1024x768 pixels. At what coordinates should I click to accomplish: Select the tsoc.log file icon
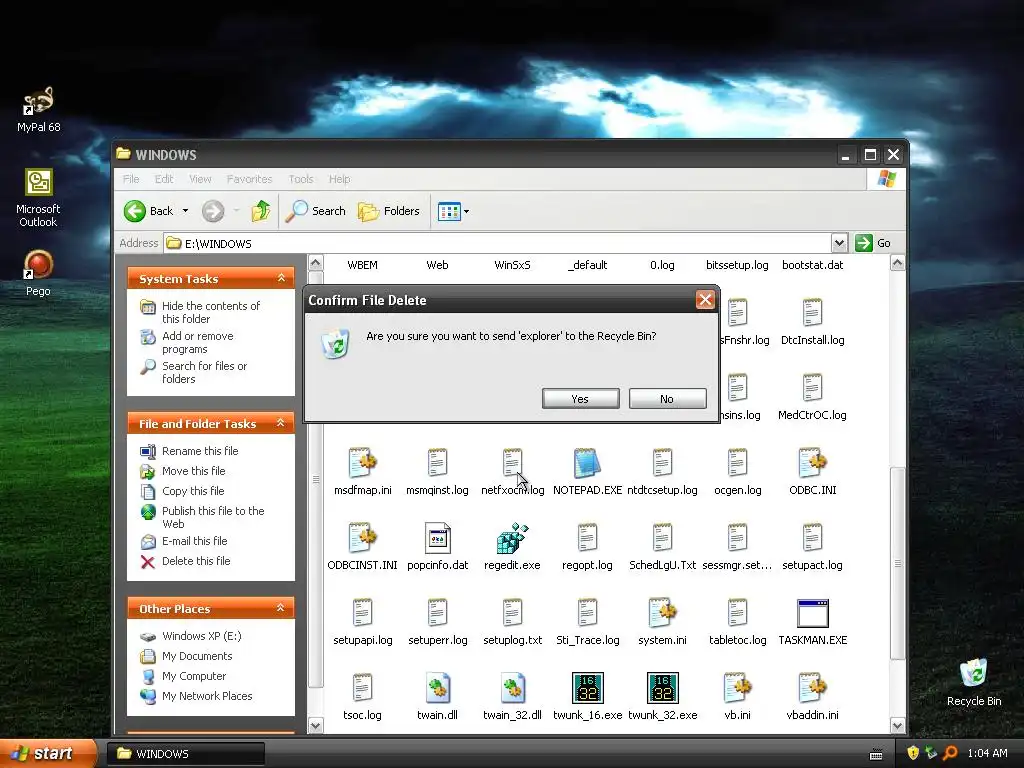pyautogui.click(x=362, y=688)
